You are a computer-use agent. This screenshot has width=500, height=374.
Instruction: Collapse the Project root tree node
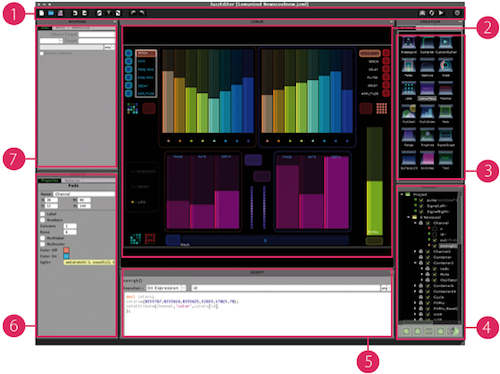(402, 194)
